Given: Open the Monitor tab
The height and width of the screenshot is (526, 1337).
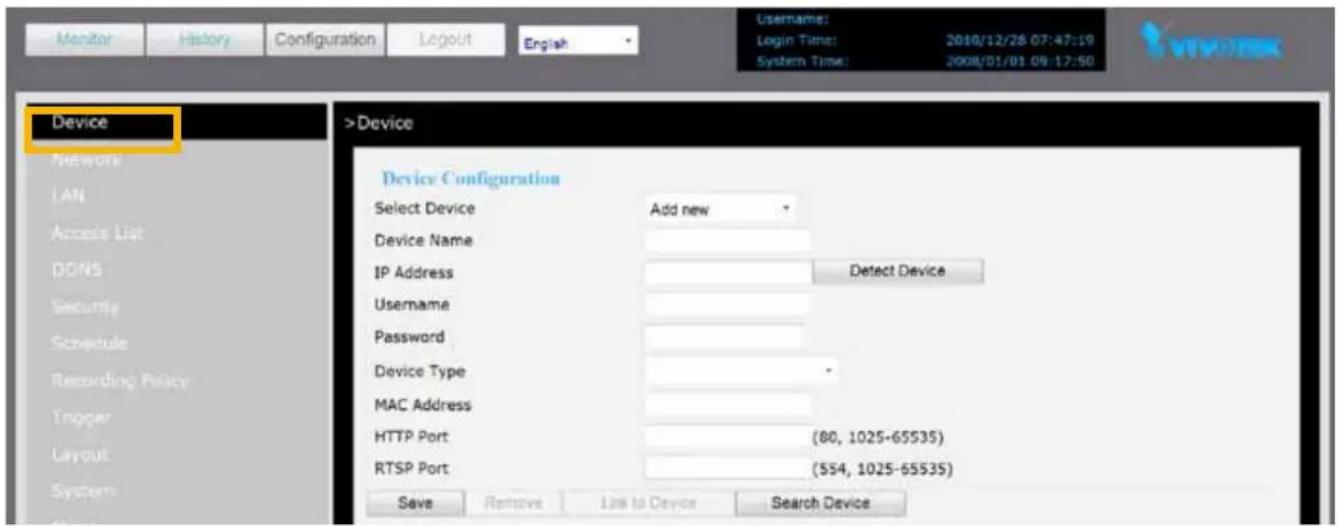Looking at the screenshot, I should [83, 41].
